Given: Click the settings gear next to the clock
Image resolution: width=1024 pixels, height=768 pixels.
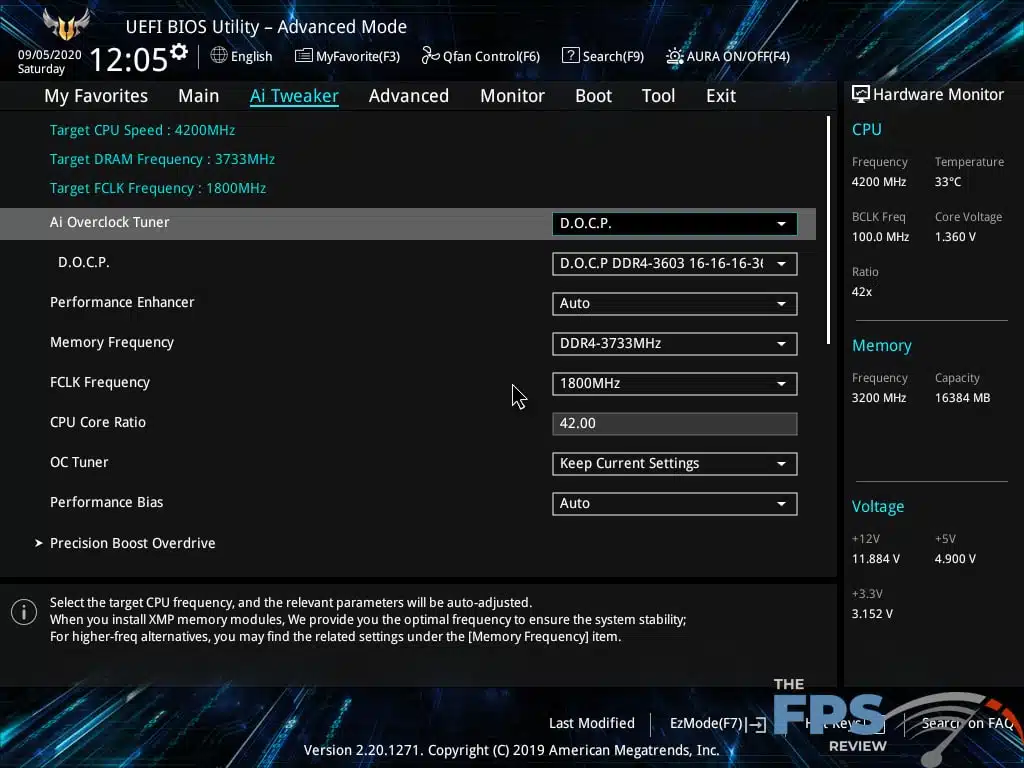Looking at the screenshot, I should pyautogui.click(x=179, y=52).
